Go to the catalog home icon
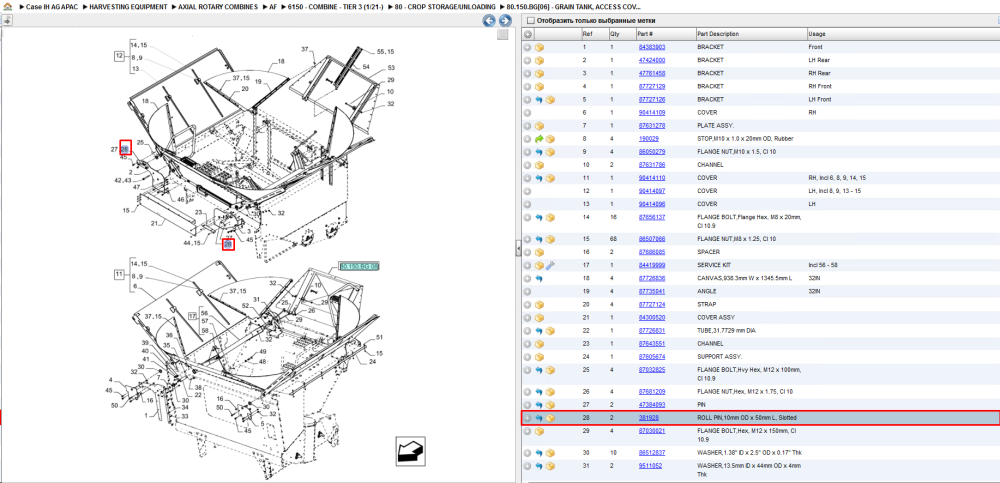Image resolution: width=1000 pixels, height=483 pixels. pyautogui.click(x=6, y=6)
